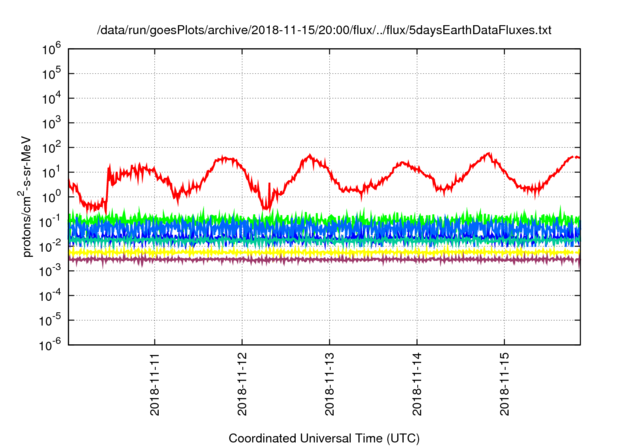Screen dimensions: 640x448
Task: Click the 10^-3 y-axis label
Action: pyautogui.click(x=50, y=271)
